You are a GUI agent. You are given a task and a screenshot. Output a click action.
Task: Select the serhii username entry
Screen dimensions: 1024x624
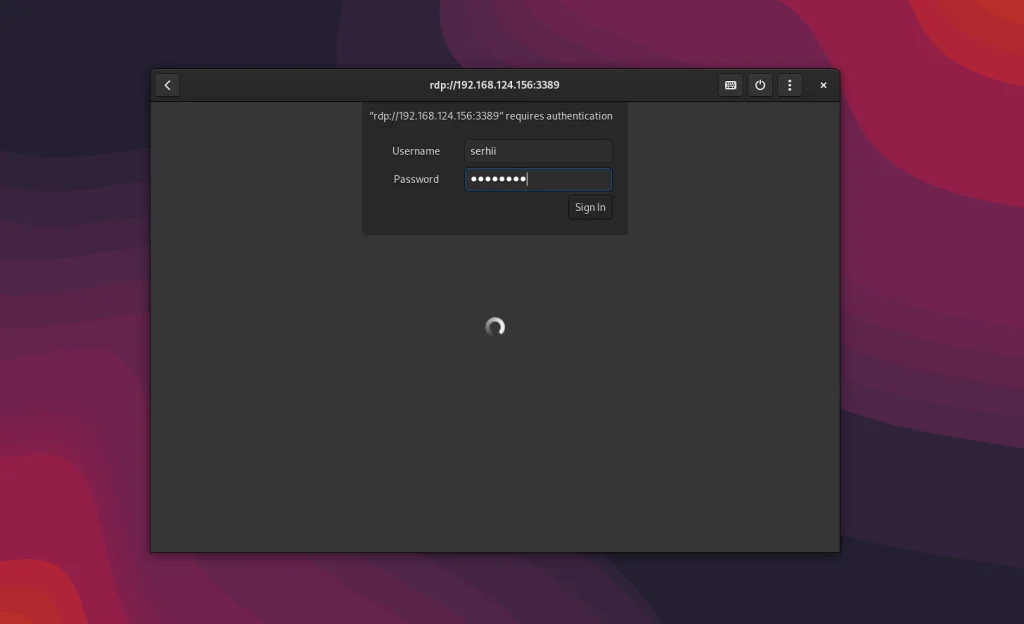(537, 150)
